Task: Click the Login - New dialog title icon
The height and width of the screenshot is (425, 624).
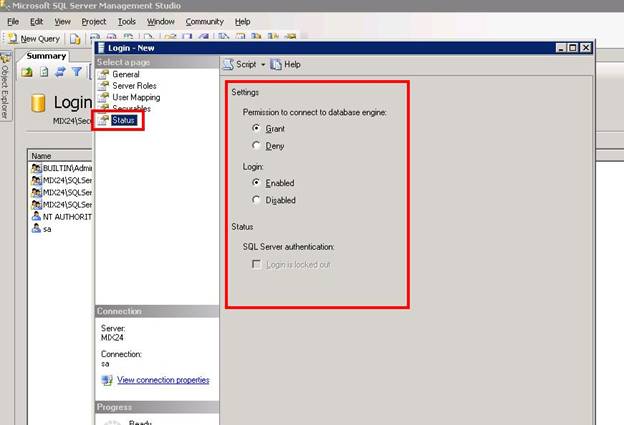Action: (101, 48)
